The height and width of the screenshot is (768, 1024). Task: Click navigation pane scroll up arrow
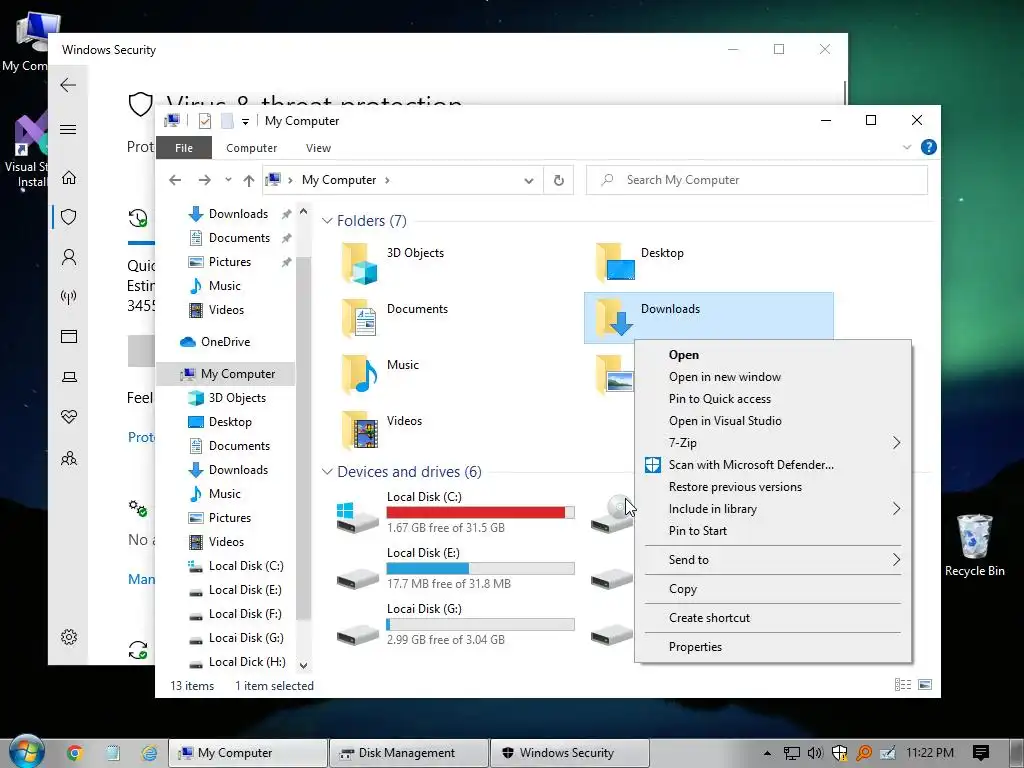pyautogui.click(x=303, y=212)
